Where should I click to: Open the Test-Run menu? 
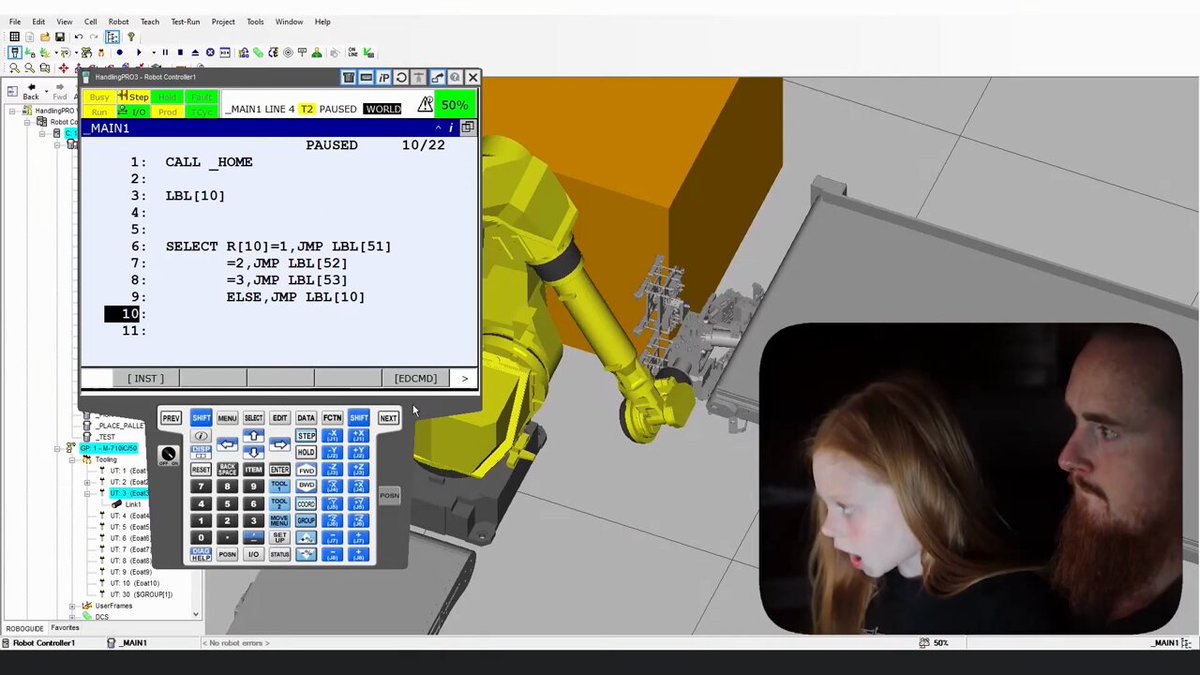[x=185, y=21]
